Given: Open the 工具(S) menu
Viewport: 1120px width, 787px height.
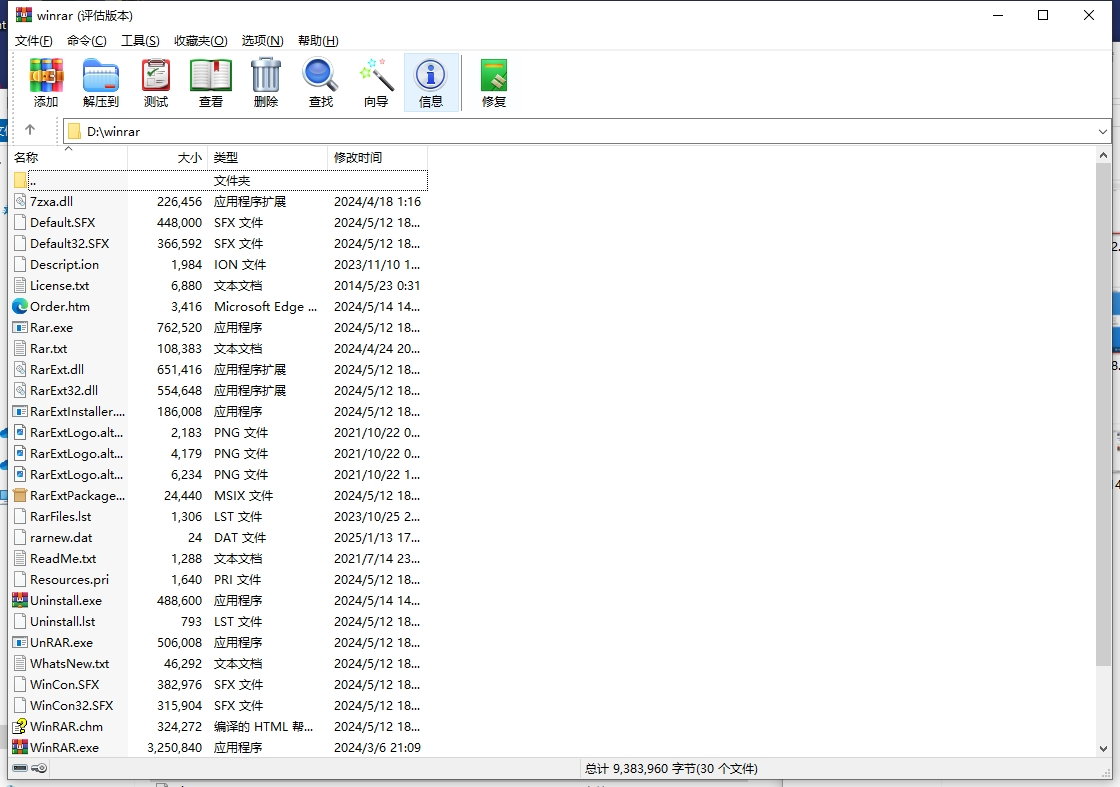Looking at the screenshot, I should click(x=140, y=41).
